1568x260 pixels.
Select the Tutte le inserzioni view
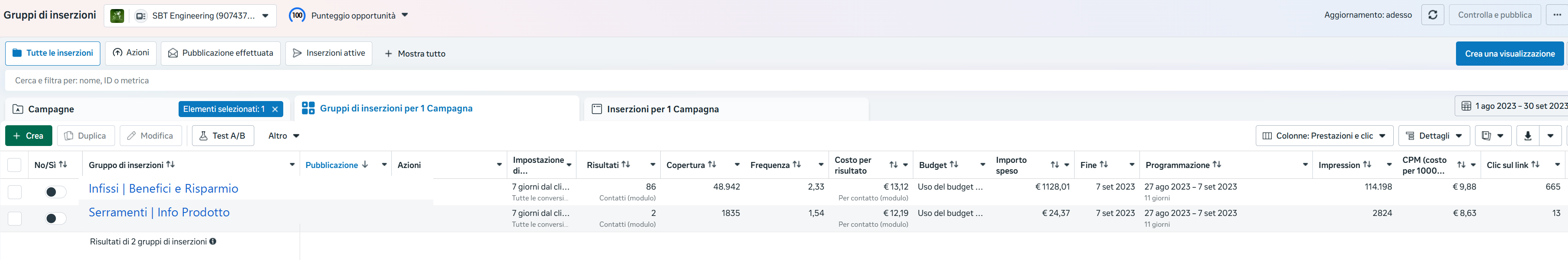click(53, 54)
